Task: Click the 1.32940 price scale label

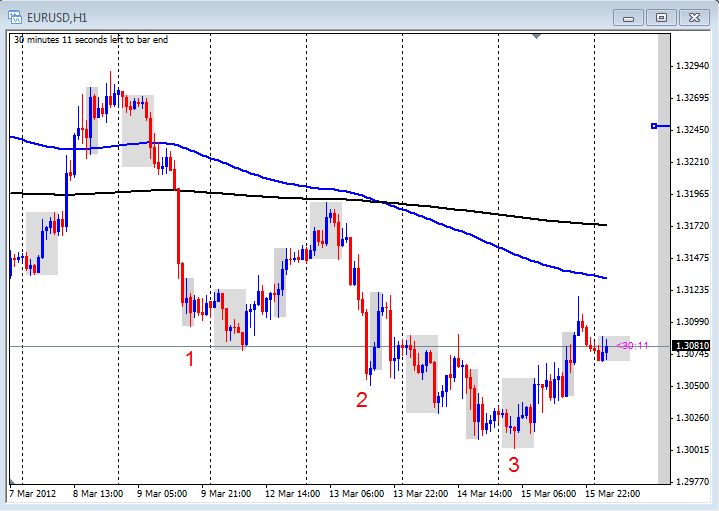Action: (692, 66)
